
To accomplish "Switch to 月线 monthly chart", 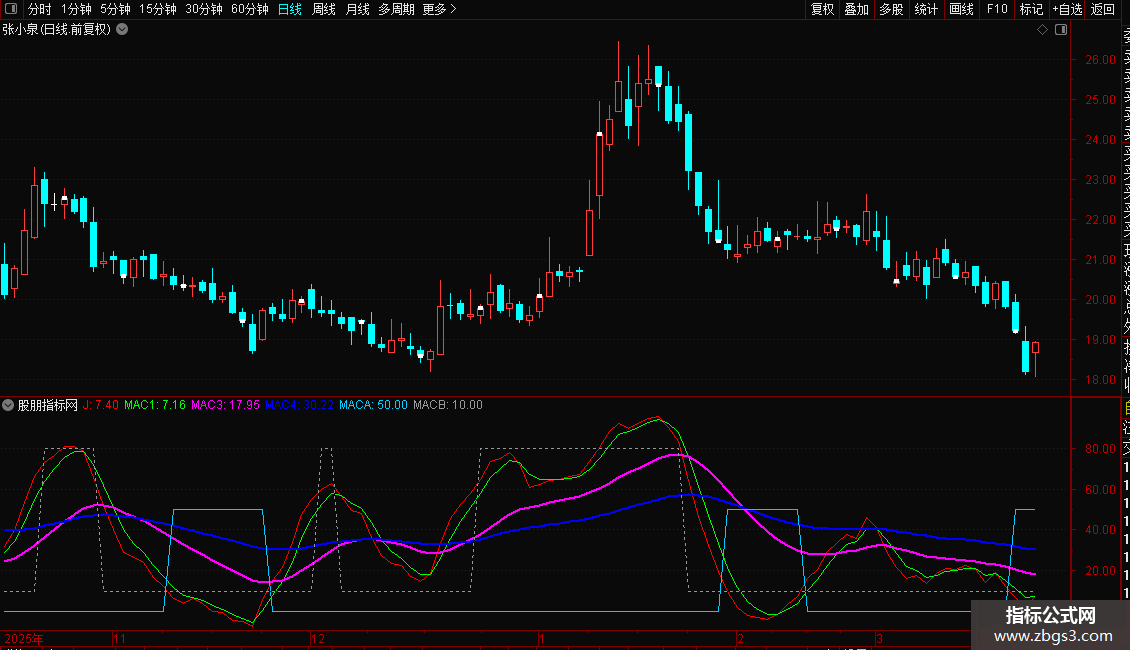I will (357, 9).
